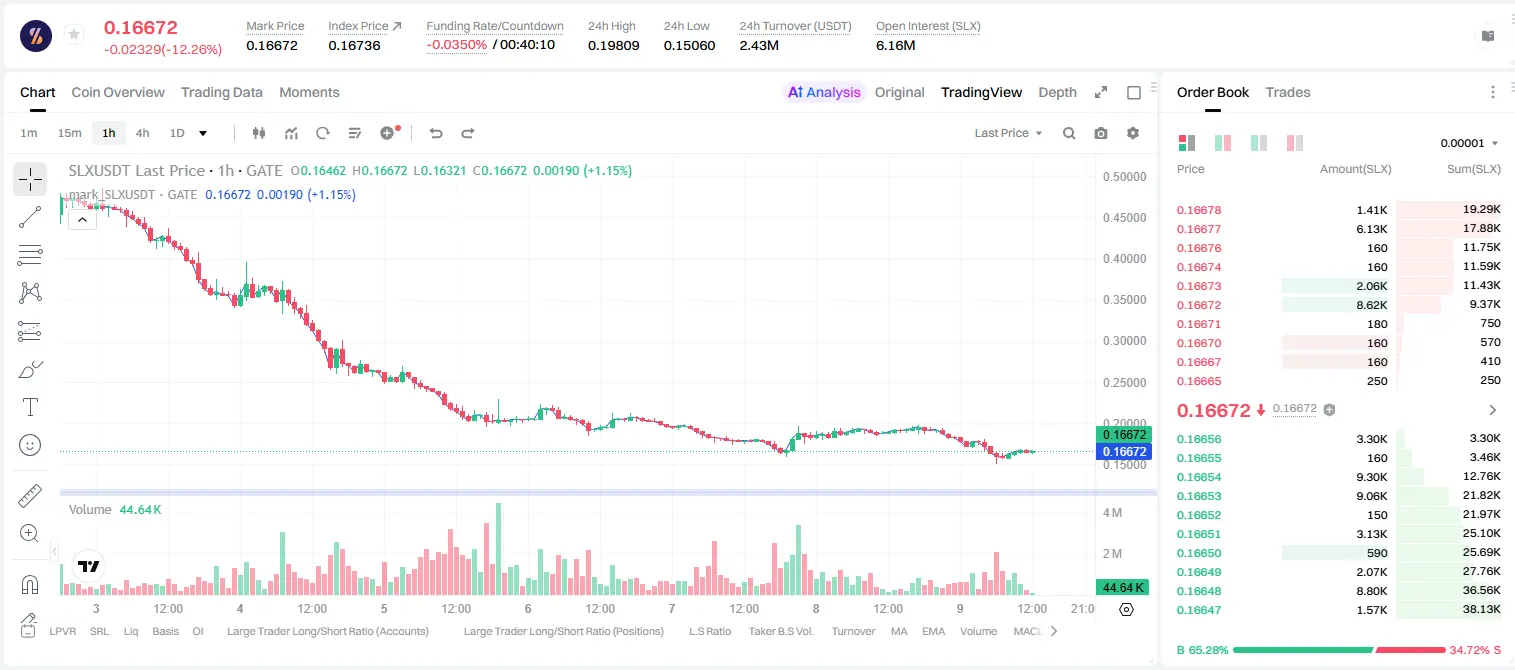Select the ruler measure tool
The image size is (1515, 670).
coord(30,496)
